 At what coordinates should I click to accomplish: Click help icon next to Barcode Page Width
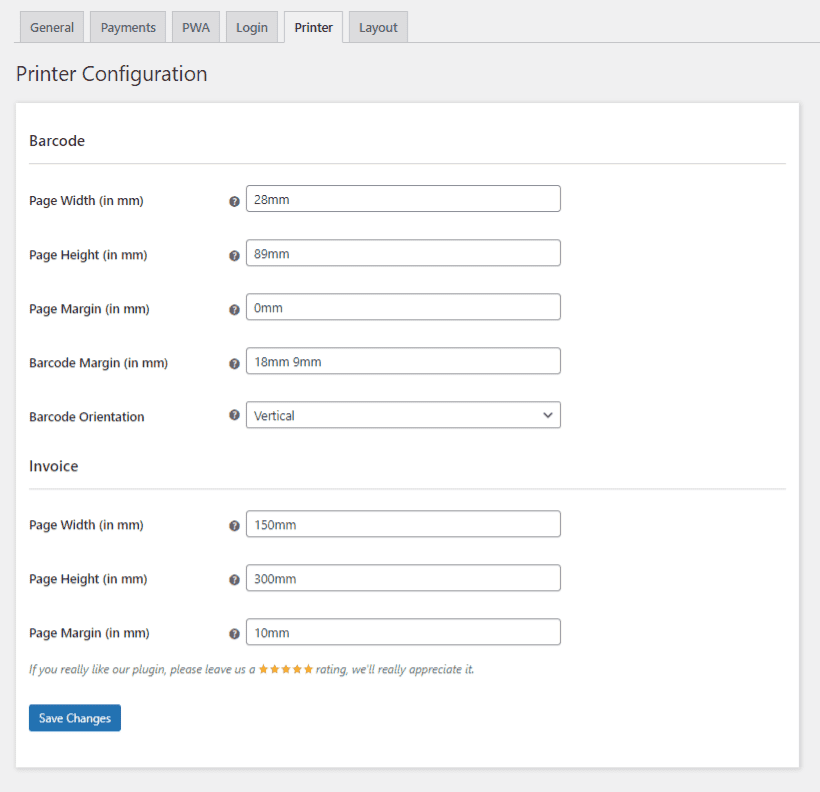tap(234, 201)
